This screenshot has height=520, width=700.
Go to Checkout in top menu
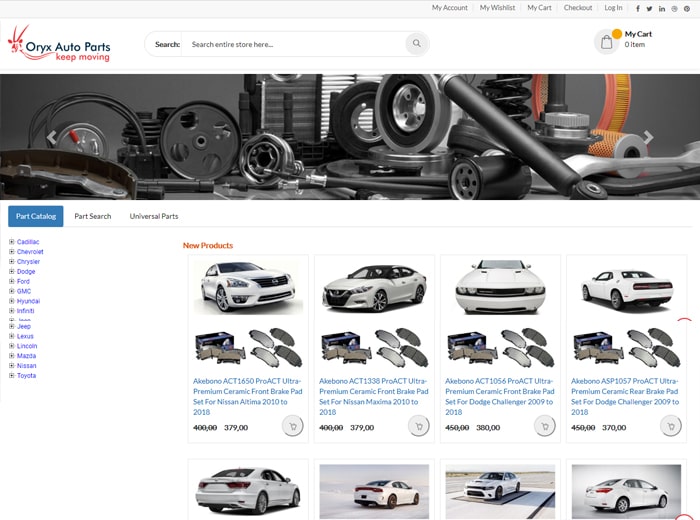coord(578,8)
